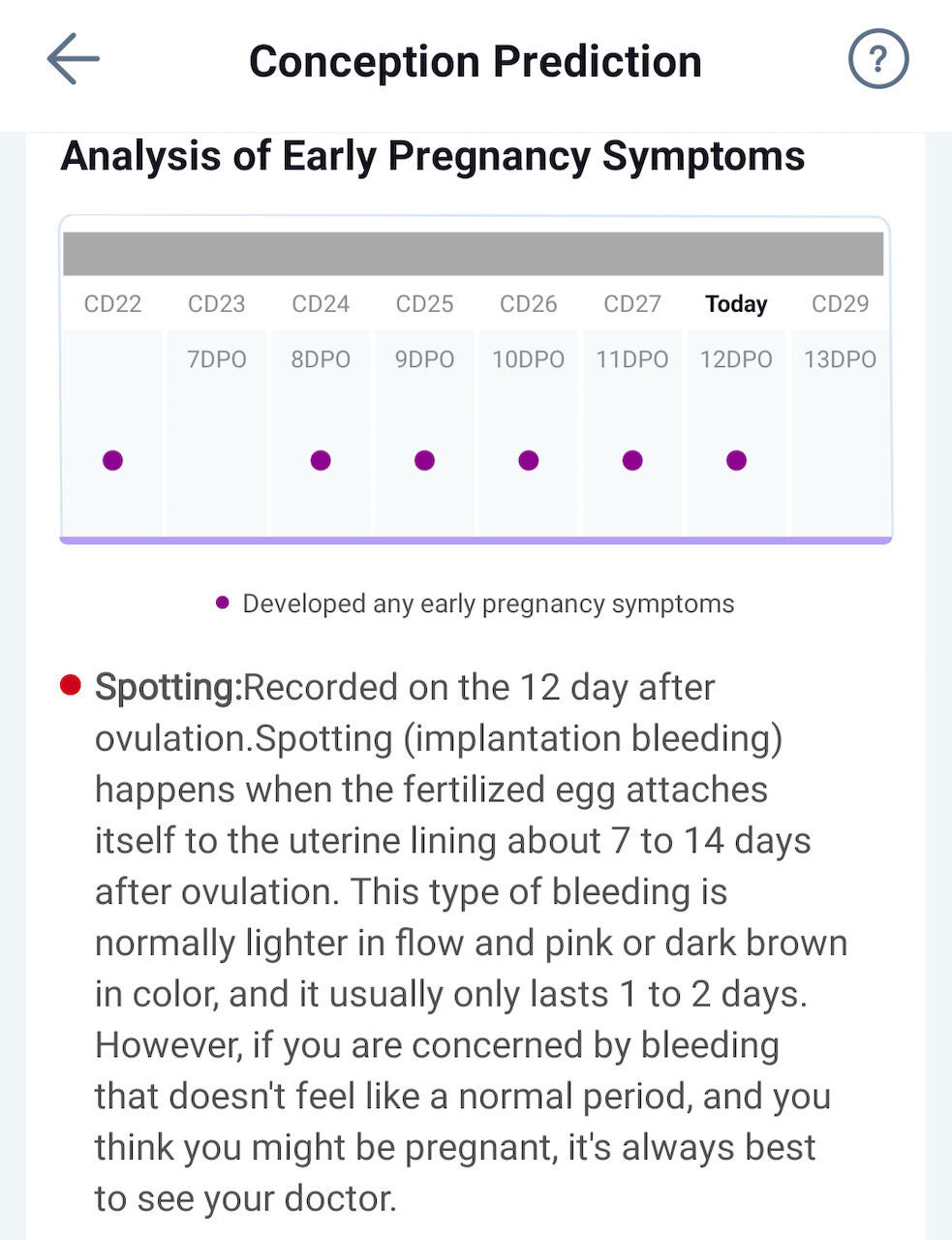Viewport: 952px width, 1240px height.
Task: Select today's symptom dot at 12DPO
Action: [x=736, y=460]
